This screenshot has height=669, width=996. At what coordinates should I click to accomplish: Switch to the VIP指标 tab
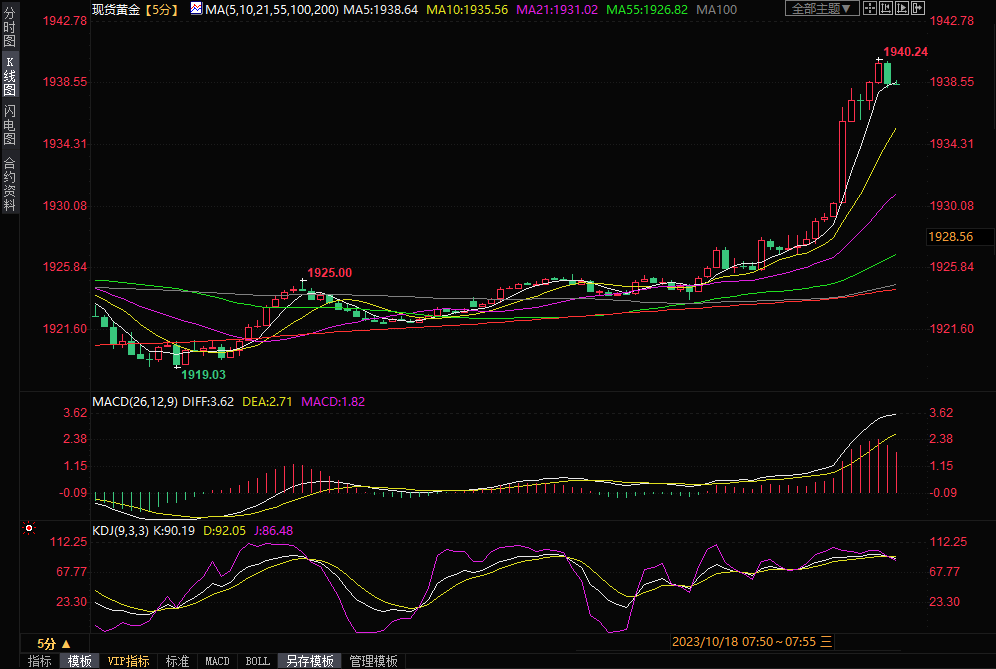point(128,661)
